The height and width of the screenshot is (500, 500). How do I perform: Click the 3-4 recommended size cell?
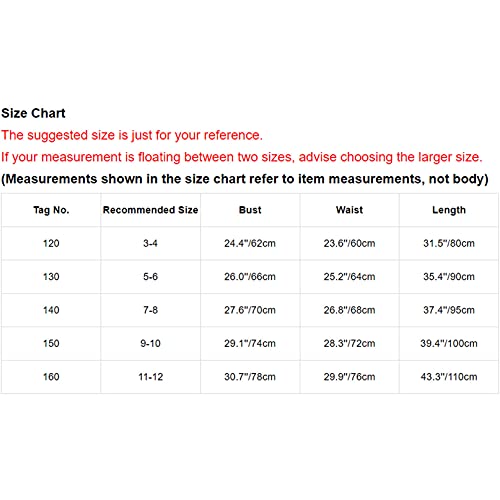tap(150, 243)
